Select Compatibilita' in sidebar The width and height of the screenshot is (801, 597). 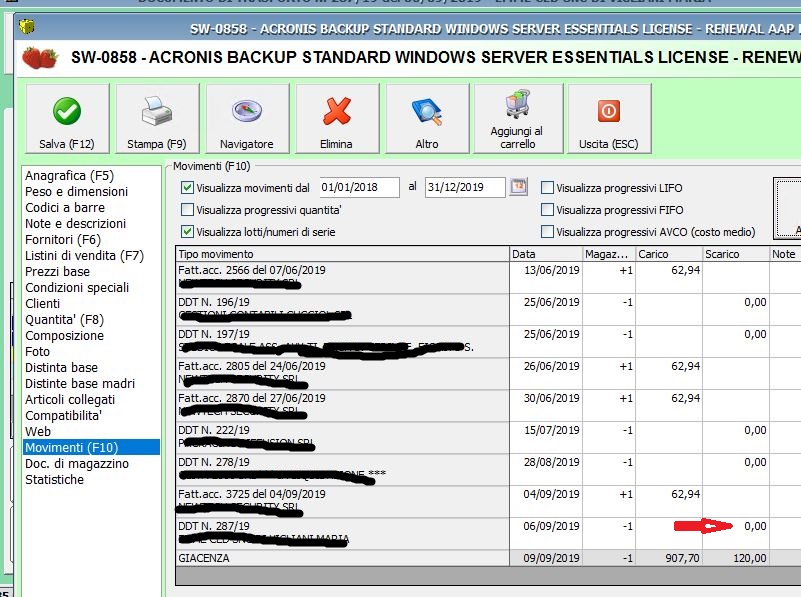[x=63, y=415]
